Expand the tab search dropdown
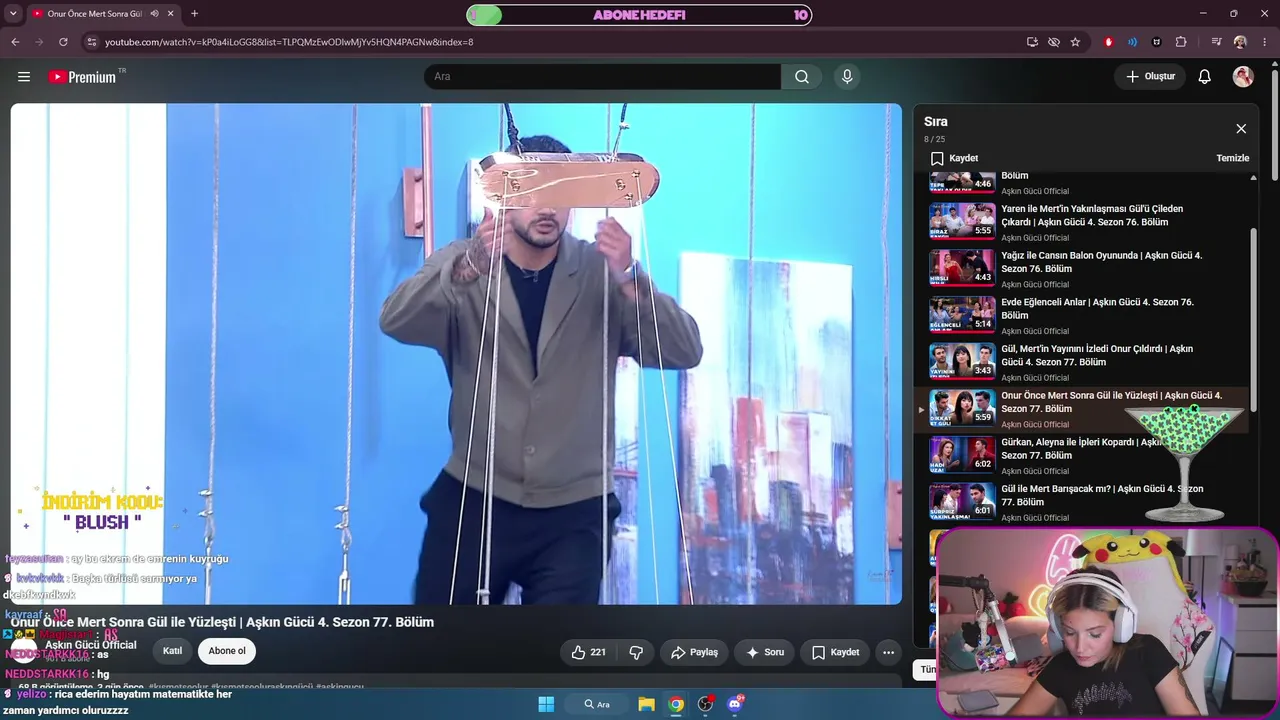This screenshot has height=720, width=1280. (x=13, y=14)
